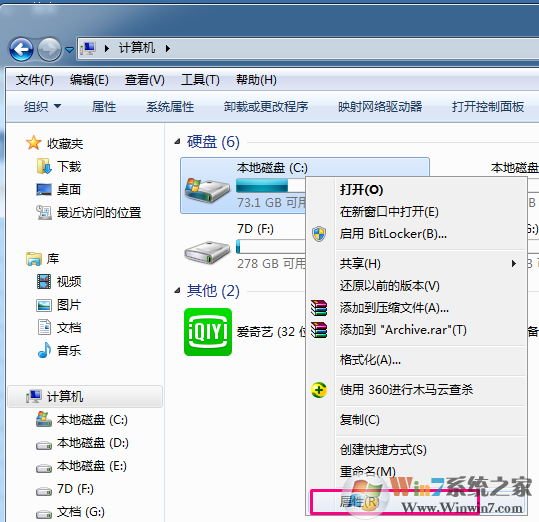Choose Enable BitLocker in context menu
This screenshot has width=539, height=522.
(x=393, y=234)
